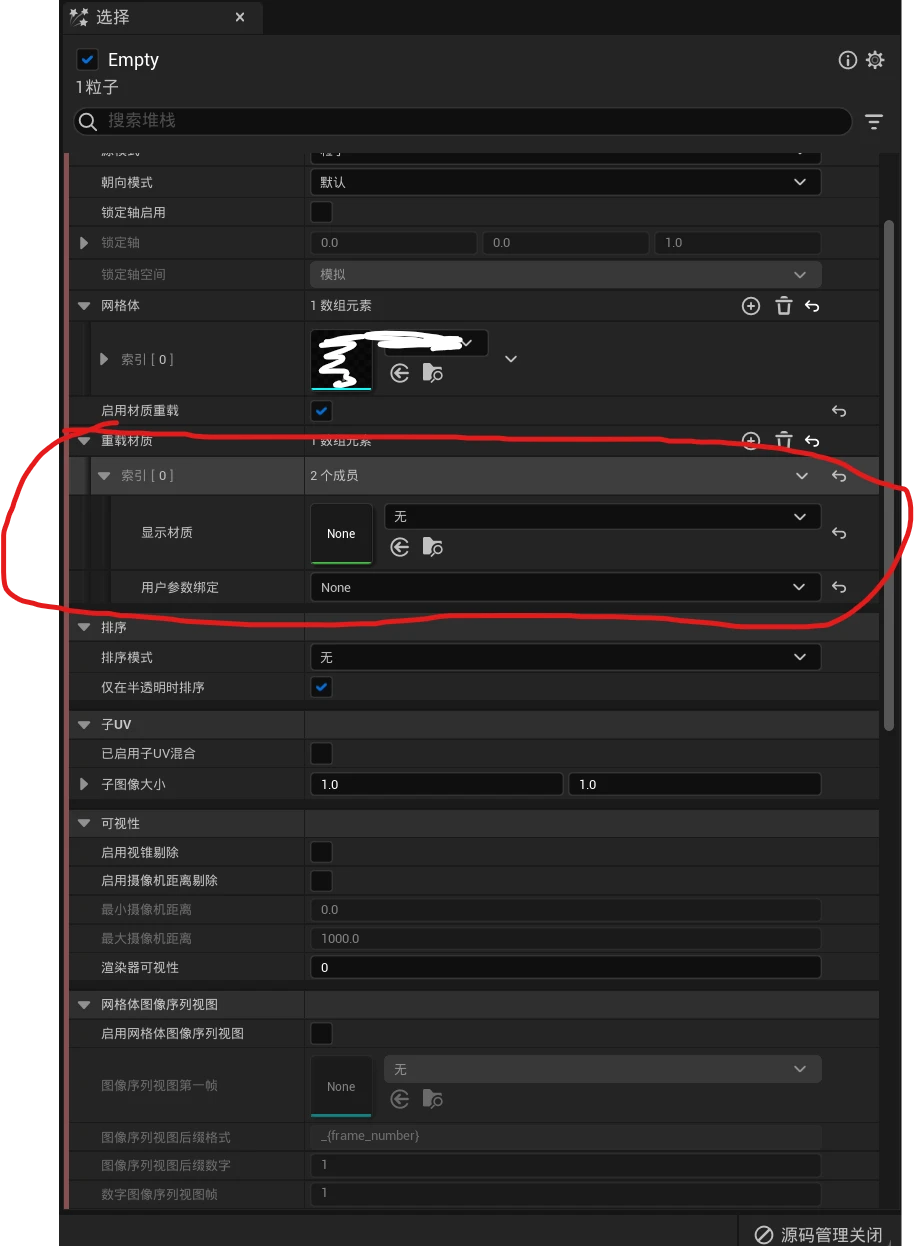Click the trash icon for 网格体 array

[784, 306]
